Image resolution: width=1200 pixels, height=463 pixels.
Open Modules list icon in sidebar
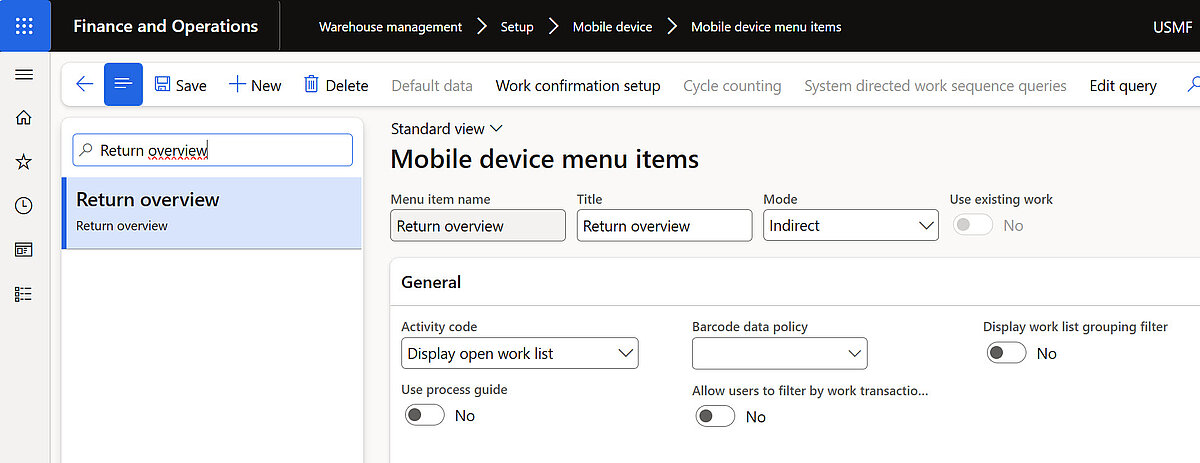click(x=24, y=294)
